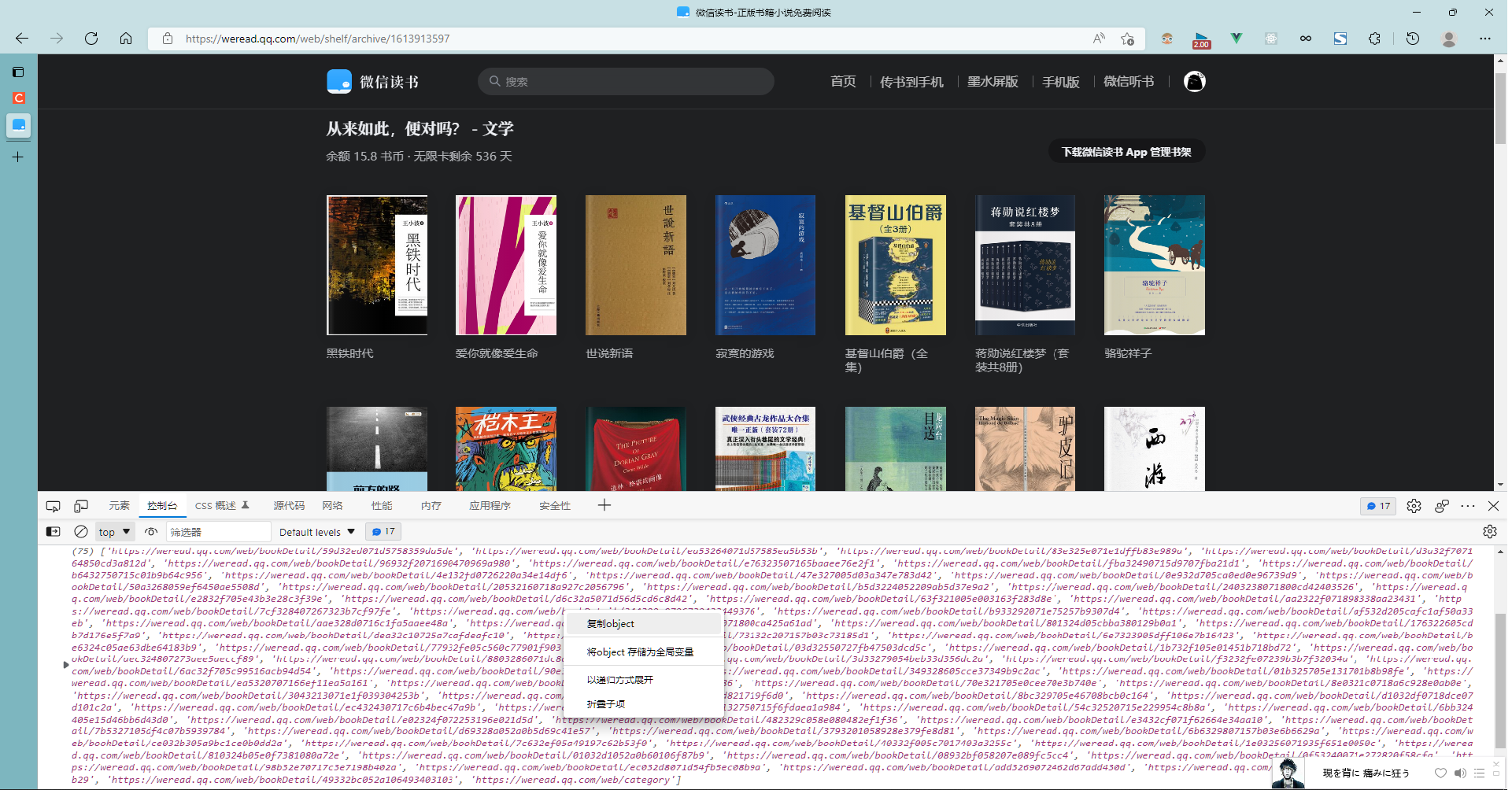
Task: Switch to the orange C tab in sidebar
Action: [18, 98]
